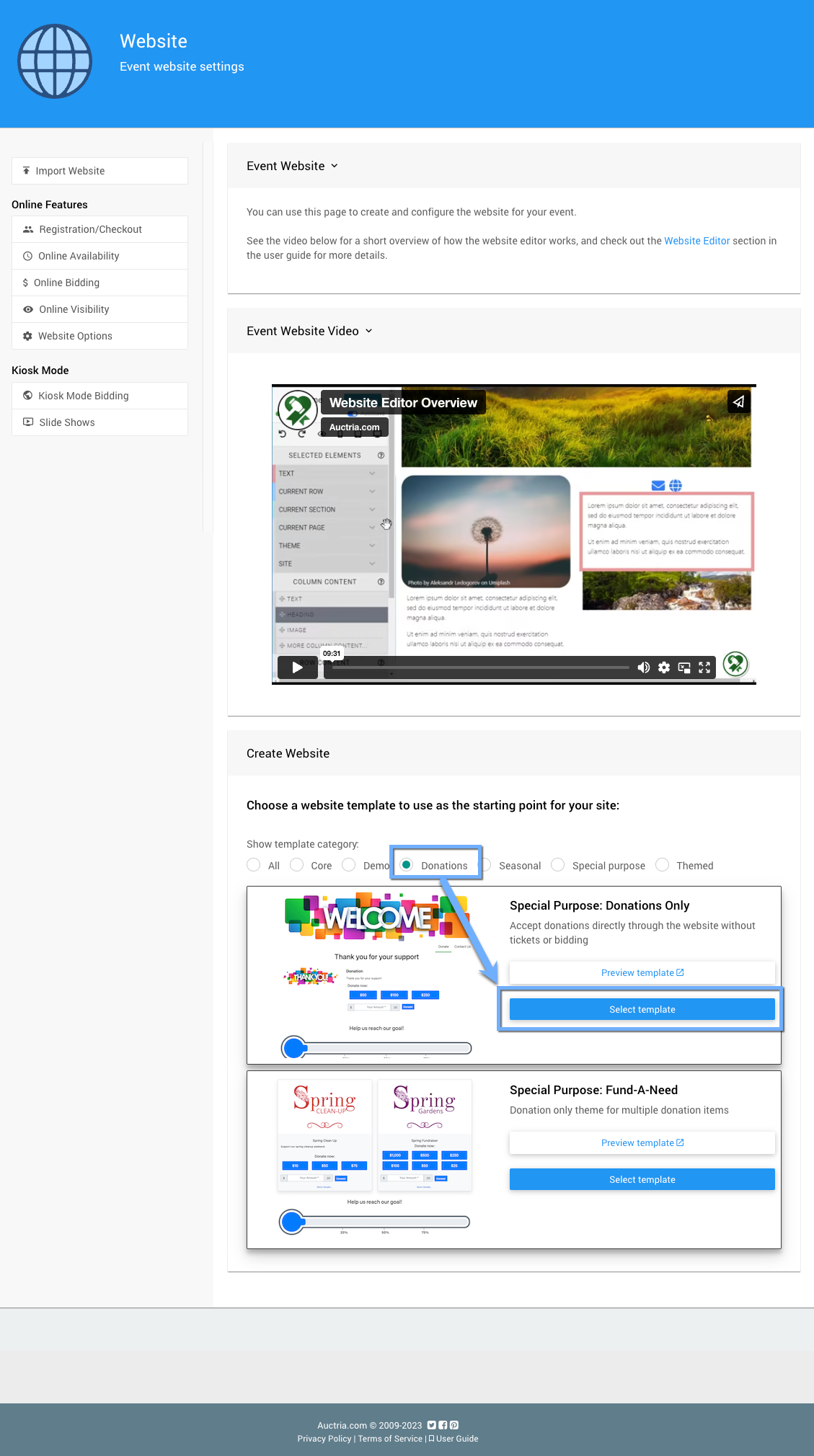Open video settings gear icon
The width and height of the screenshot is (814, 1456).
click(x=664, y=667)
